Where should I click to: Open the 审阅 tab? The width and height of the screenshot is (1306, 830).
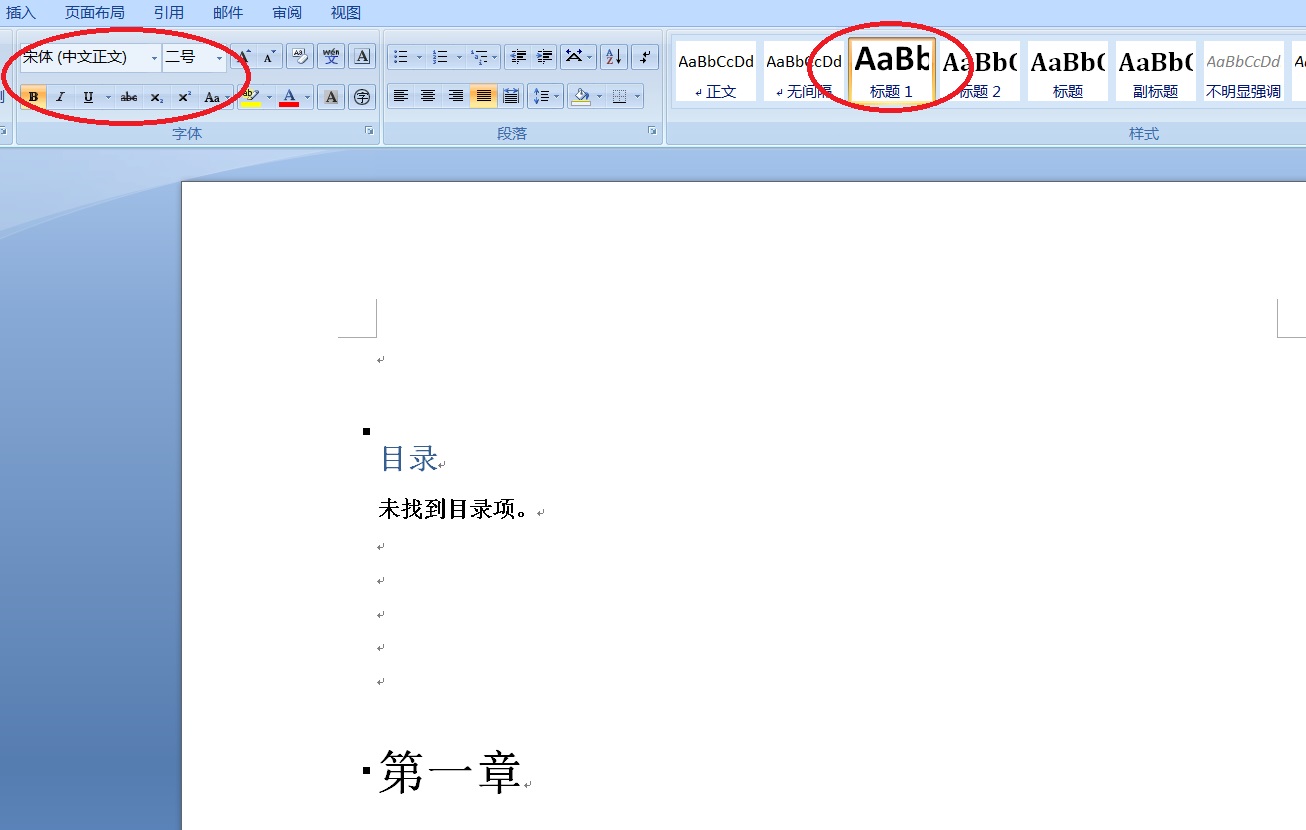coord(287,13)
